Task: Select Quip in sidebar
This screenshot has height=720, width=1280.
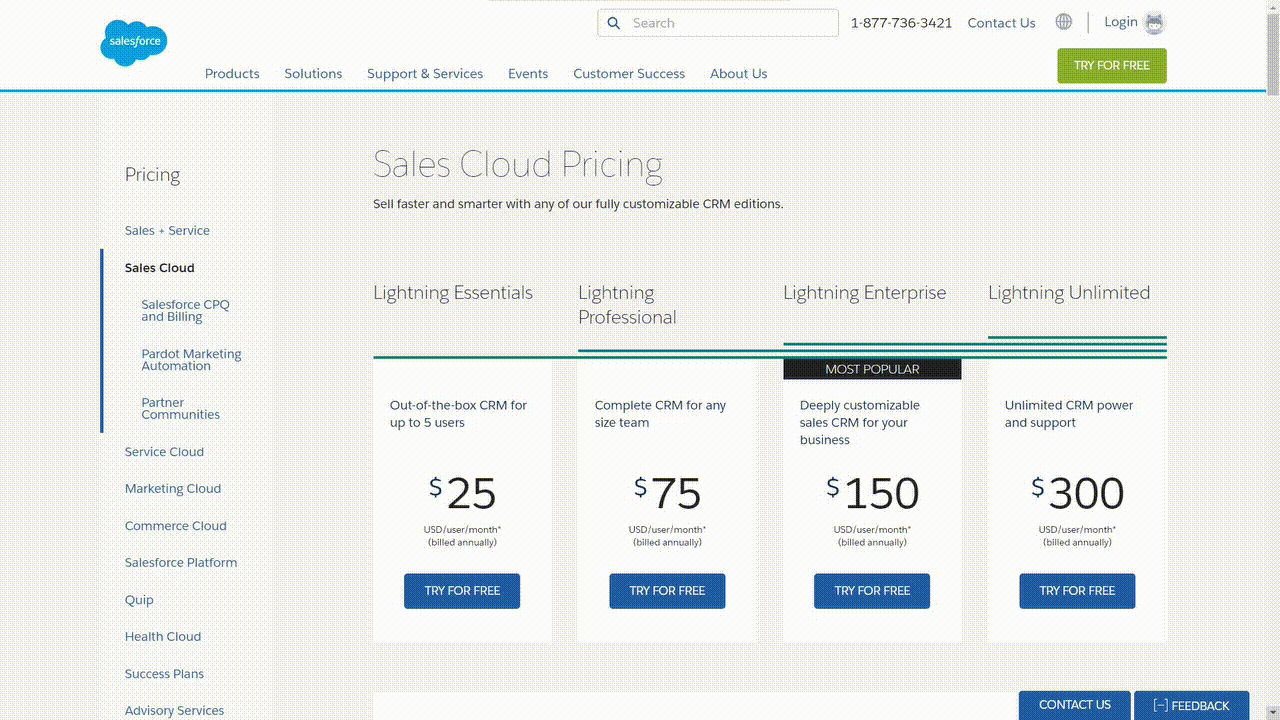Action: [x=139, y=600]
